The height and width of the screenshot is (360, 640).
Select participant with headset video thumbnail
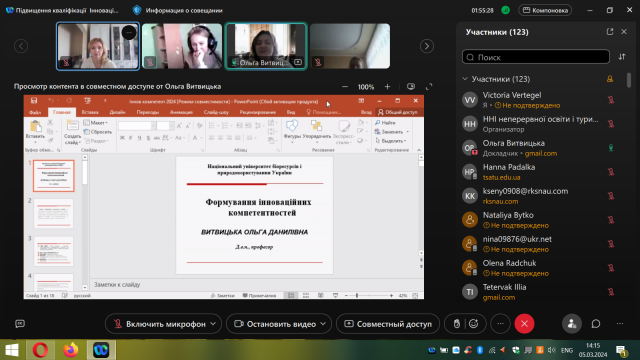[182, 46]
